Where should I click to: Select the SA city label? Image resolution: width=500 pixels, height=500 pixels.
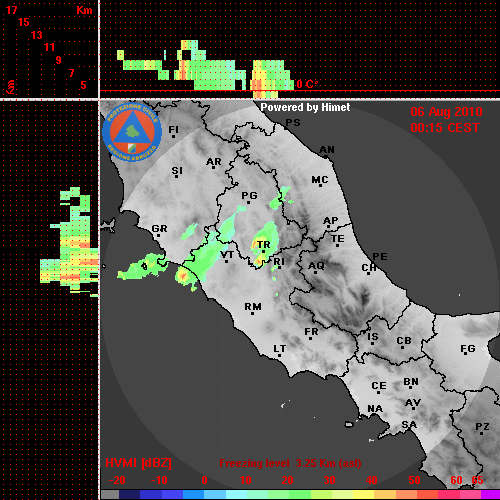[x=409, y=425]
